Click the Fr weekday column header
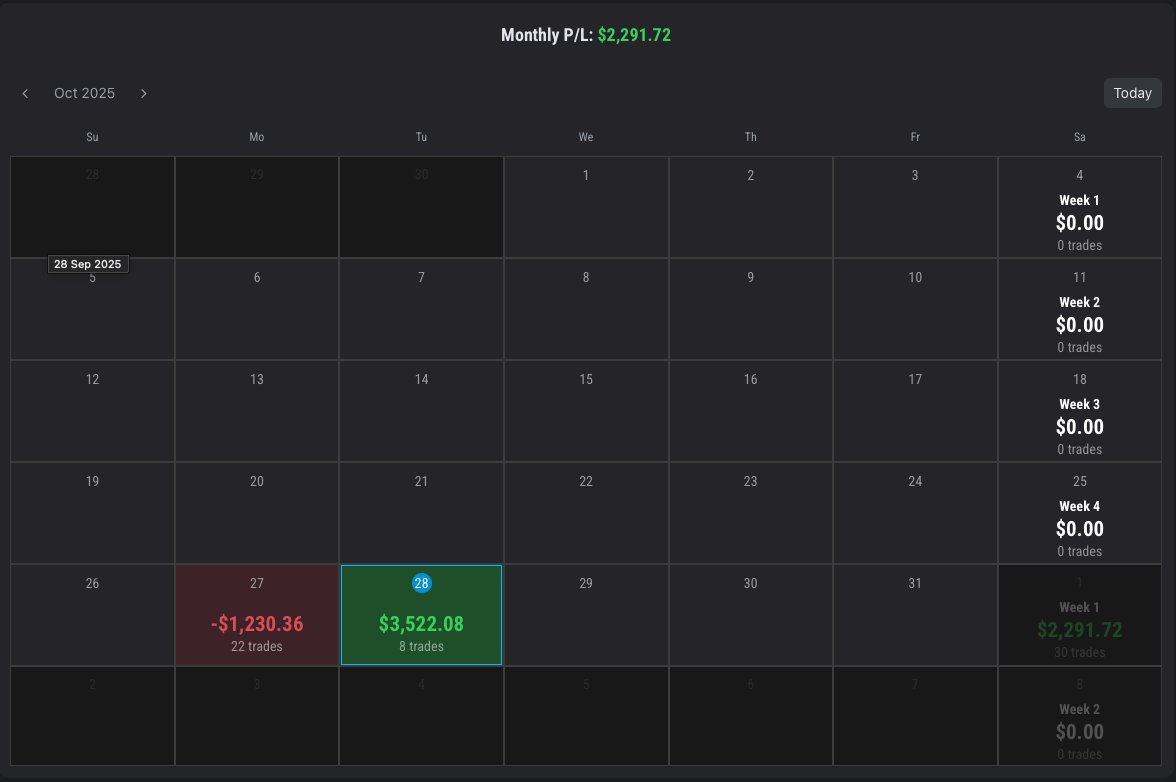 tap(915, 137)
